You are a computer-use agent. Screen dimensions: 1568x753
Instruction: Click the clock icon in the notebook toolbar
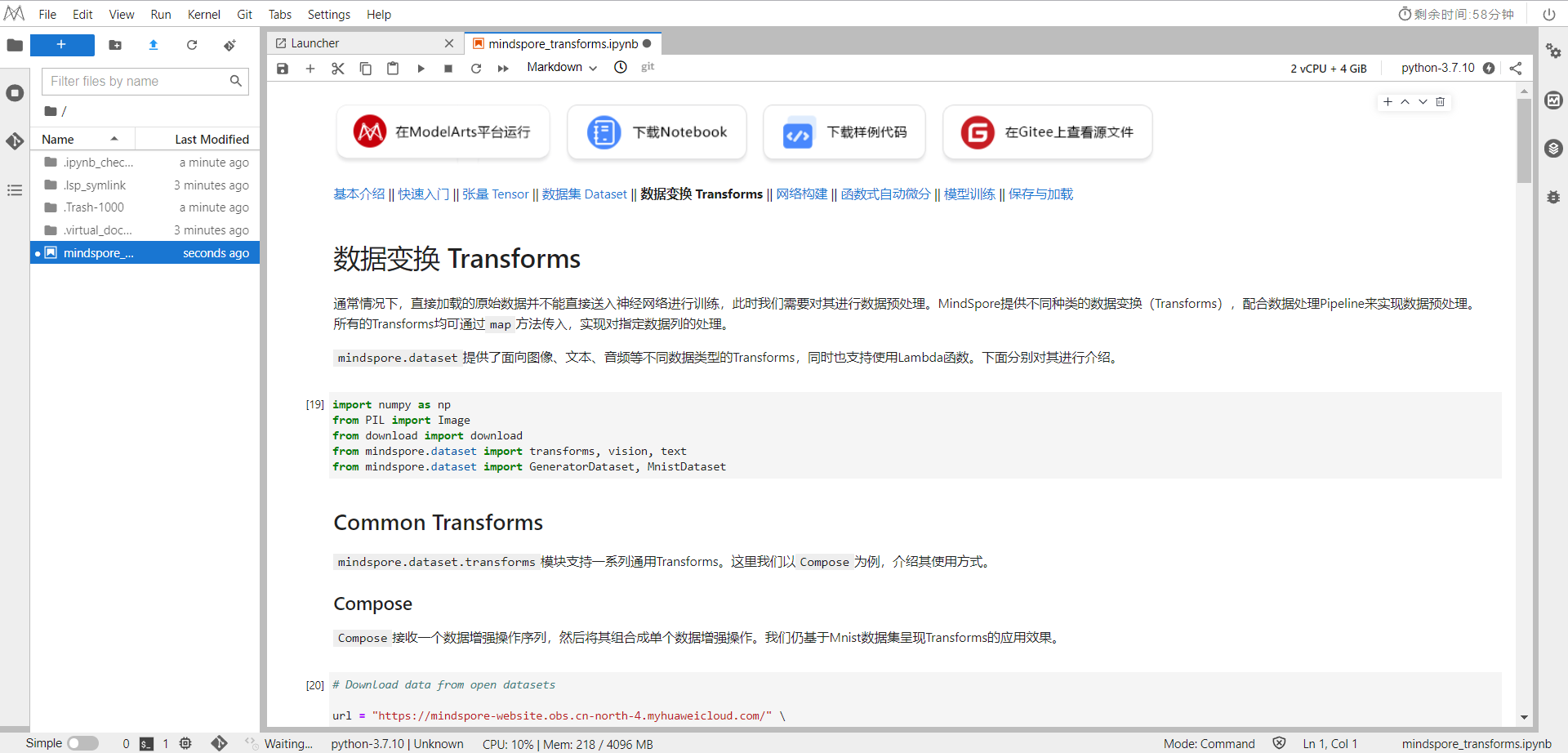[621, 67]
